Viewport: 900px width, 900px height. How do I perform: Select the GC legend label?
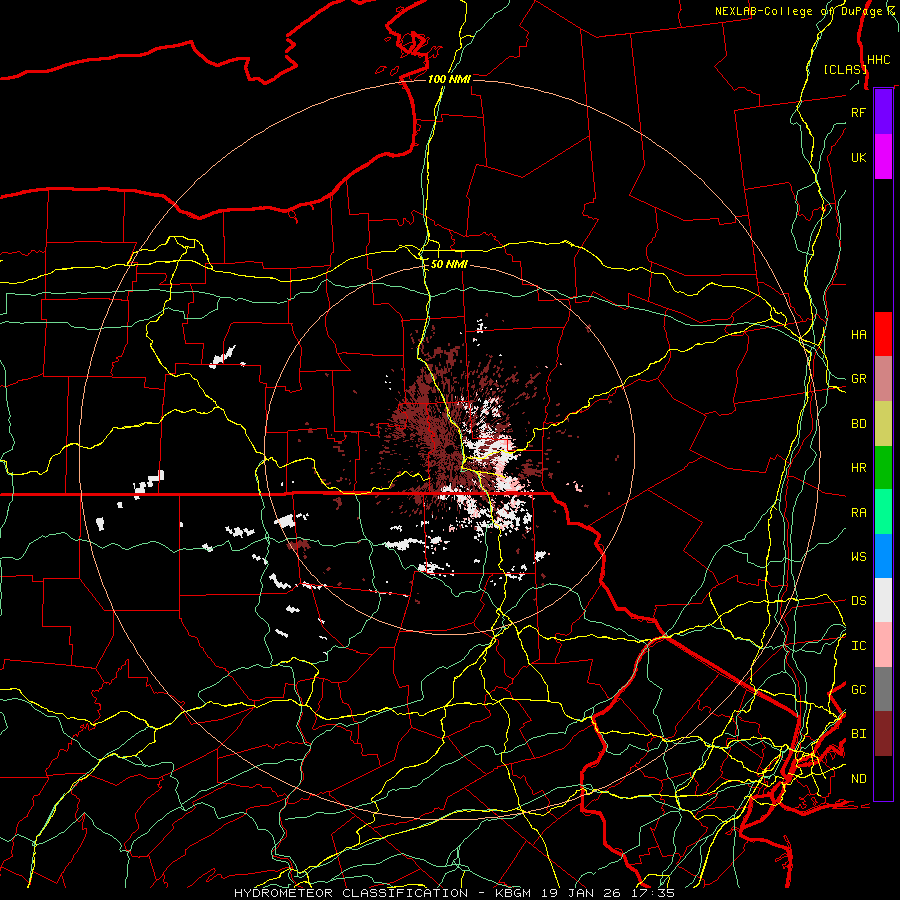click(858, 690)
